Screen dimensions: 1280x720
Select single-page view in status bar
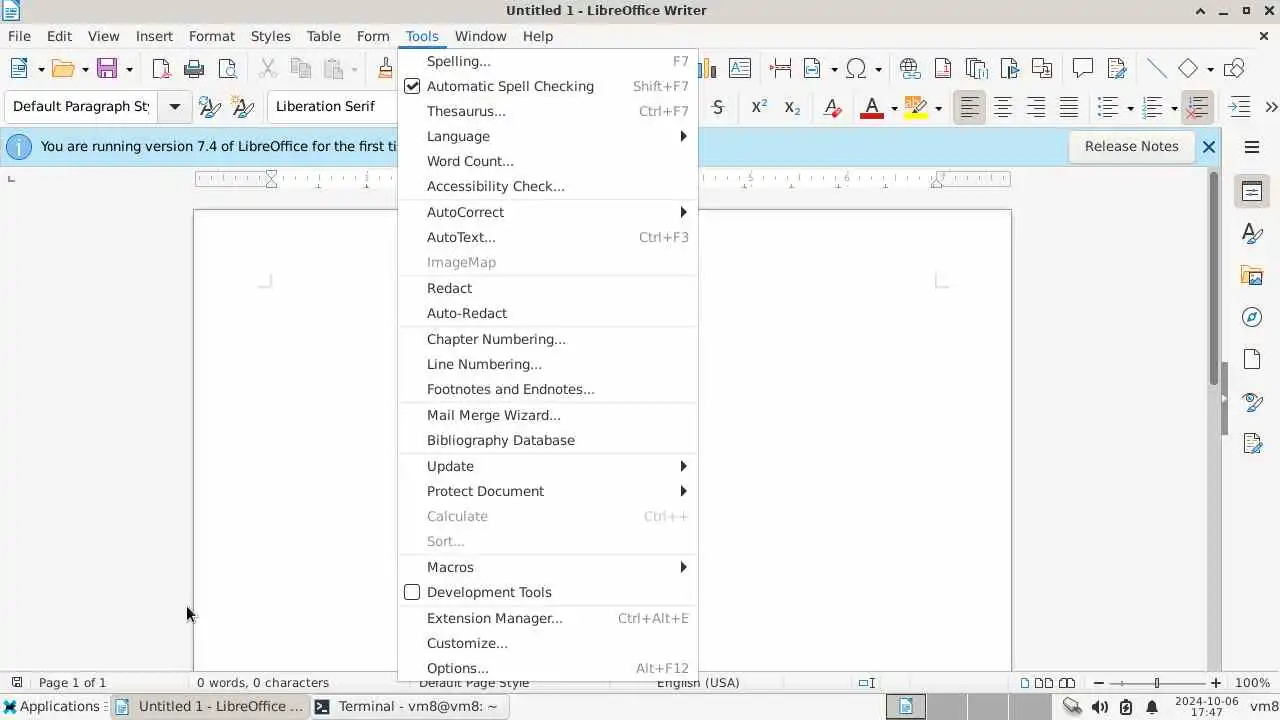1025,683
